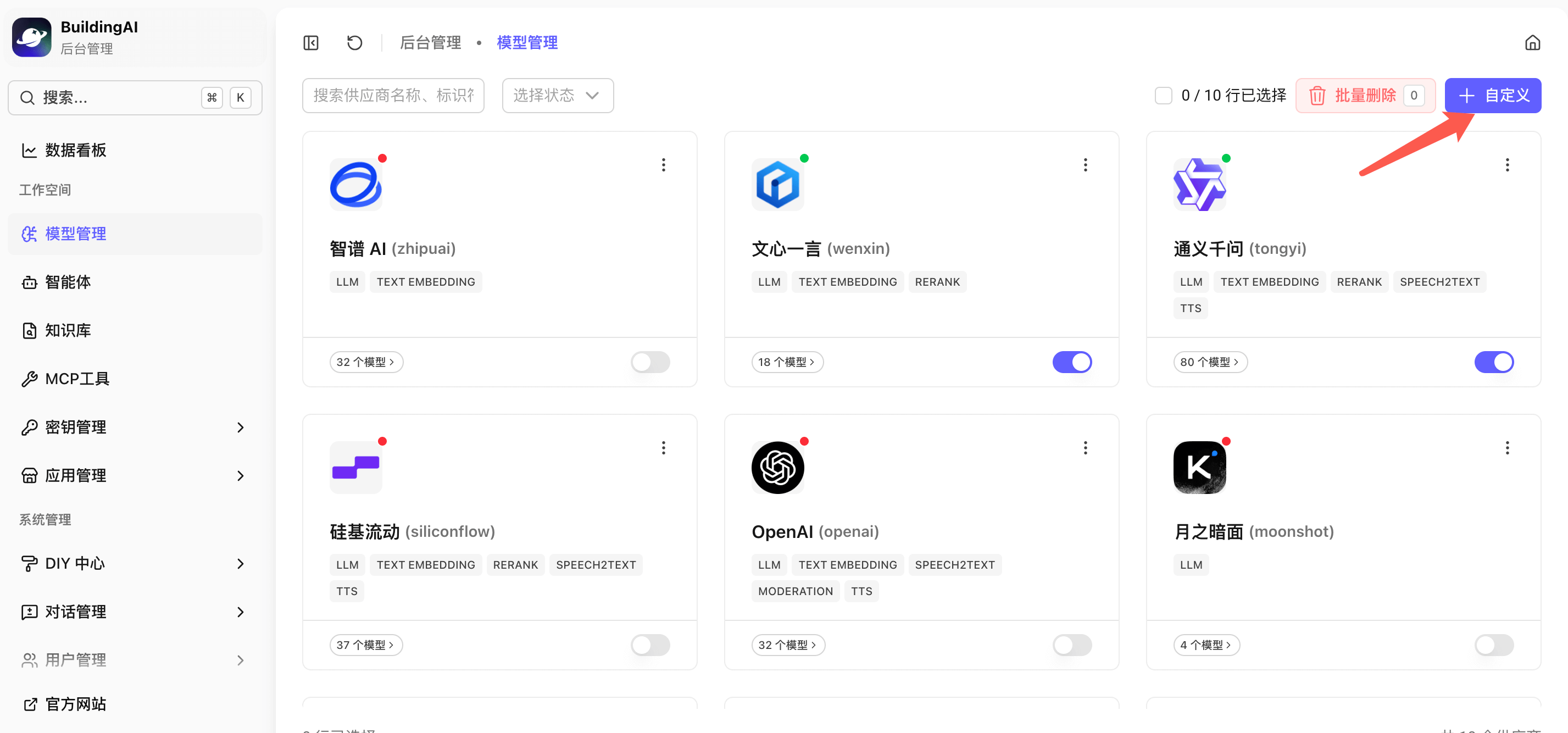Focus the provider name search field
This screenshot has width=1568, height=733.
coord(393,96)
